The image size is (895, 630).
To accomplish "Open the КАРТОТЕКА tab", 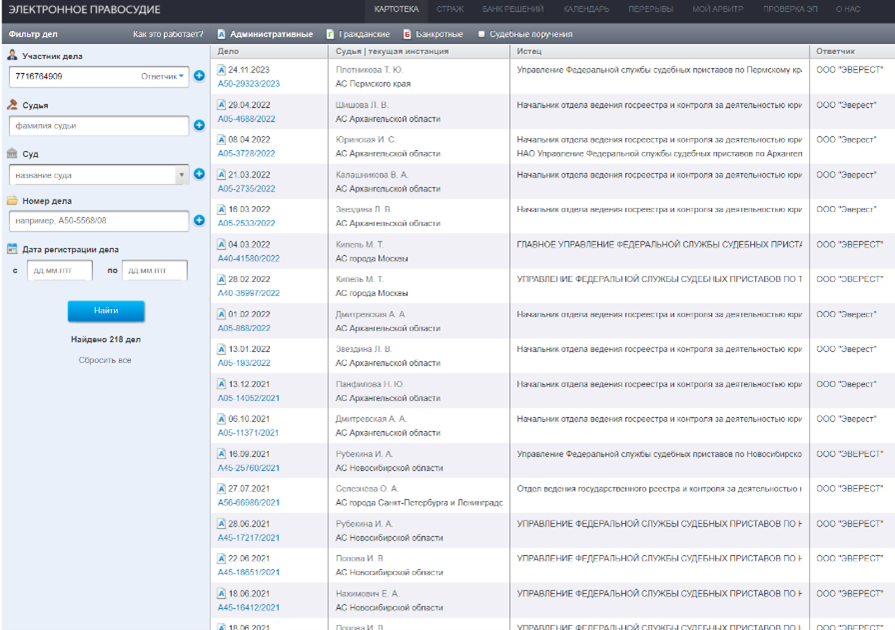I will pos(397,9).
